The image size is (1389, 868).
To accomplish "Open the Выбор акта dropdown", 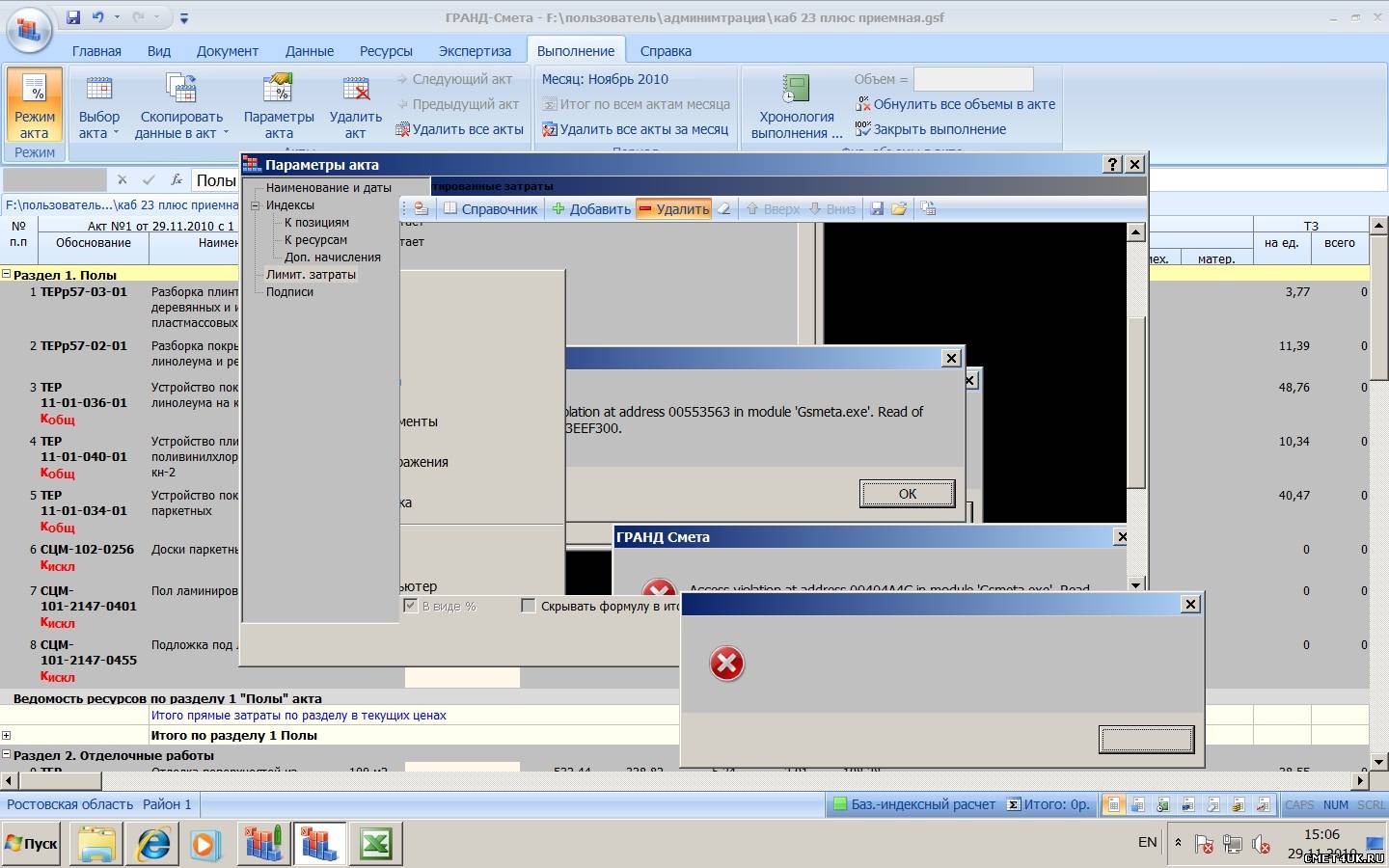I will tap(98, 105).
